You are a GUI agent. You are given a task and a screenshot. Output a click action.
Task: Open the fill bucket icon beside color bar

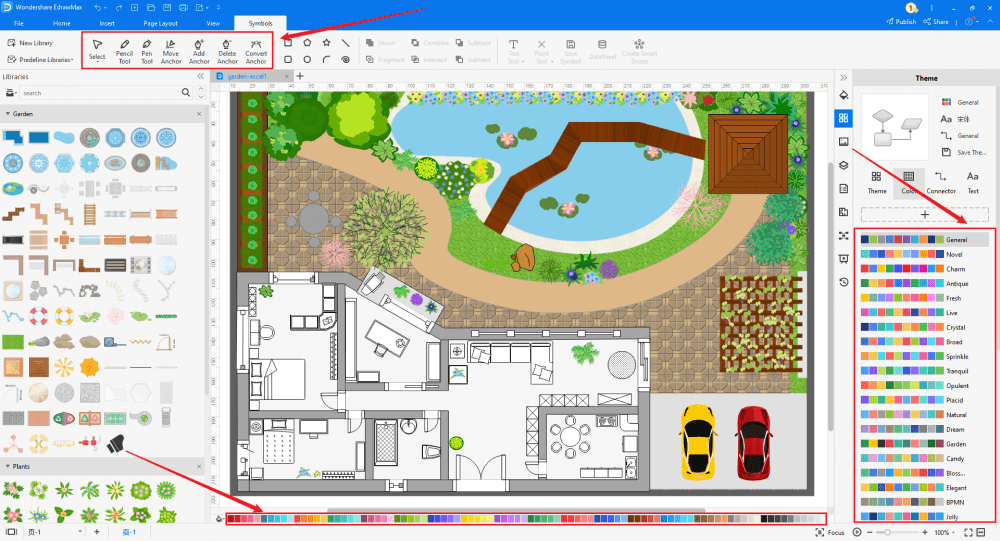click(x=220, y=519)
